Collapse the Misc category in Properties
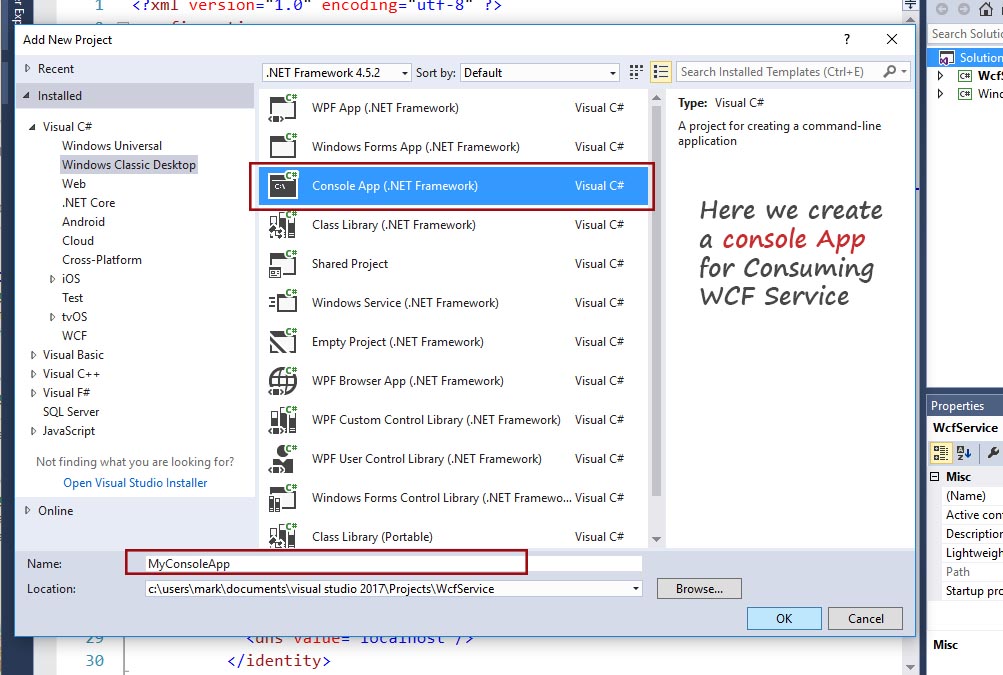 pyautogui.click(x=935, y=477)
